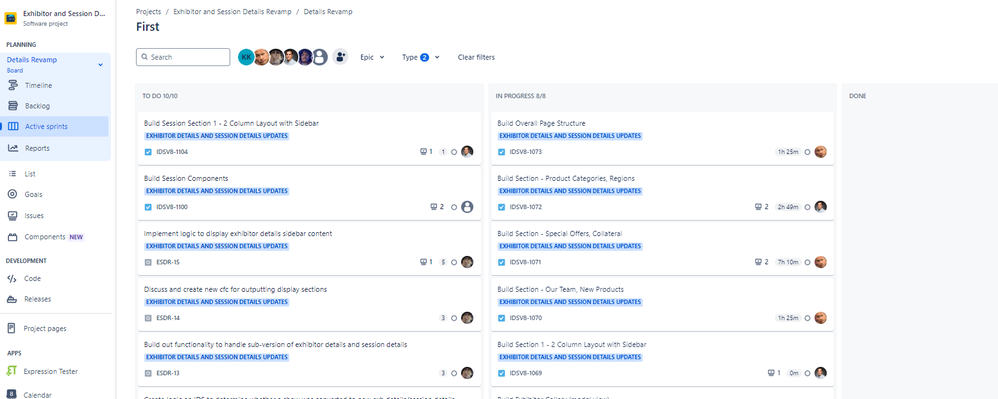Click time badge 1h 25m on IDSV8-1073
998x399 pixels.
(x=788, y=152)
